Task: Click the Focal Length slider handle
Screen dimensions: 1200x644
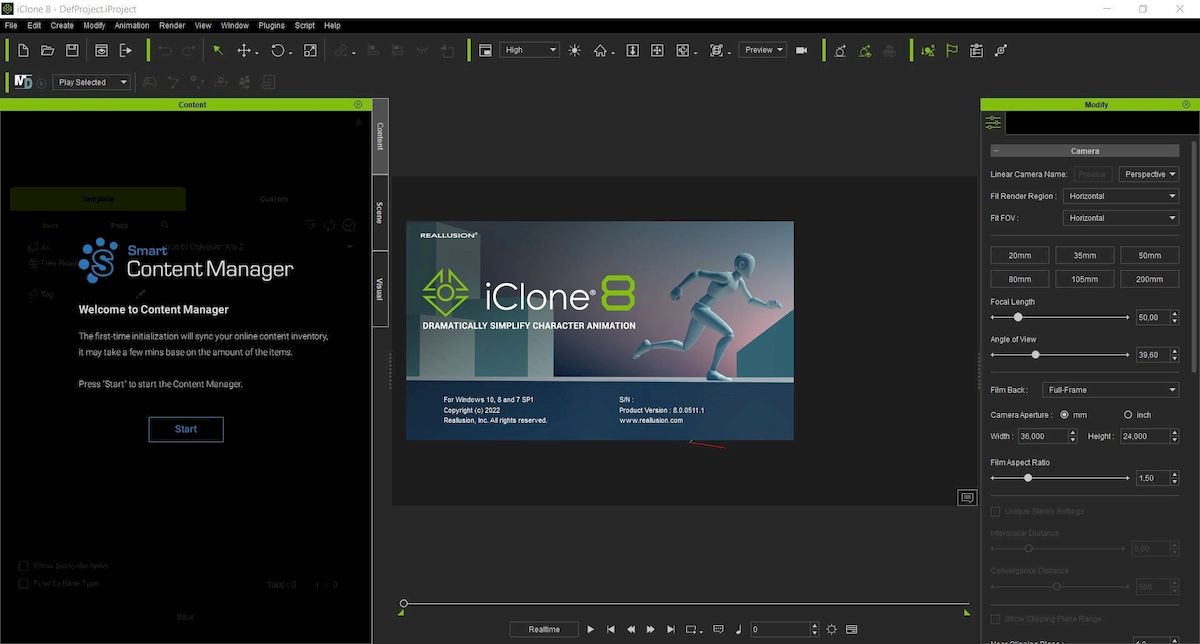Action: coord(1018,317)
